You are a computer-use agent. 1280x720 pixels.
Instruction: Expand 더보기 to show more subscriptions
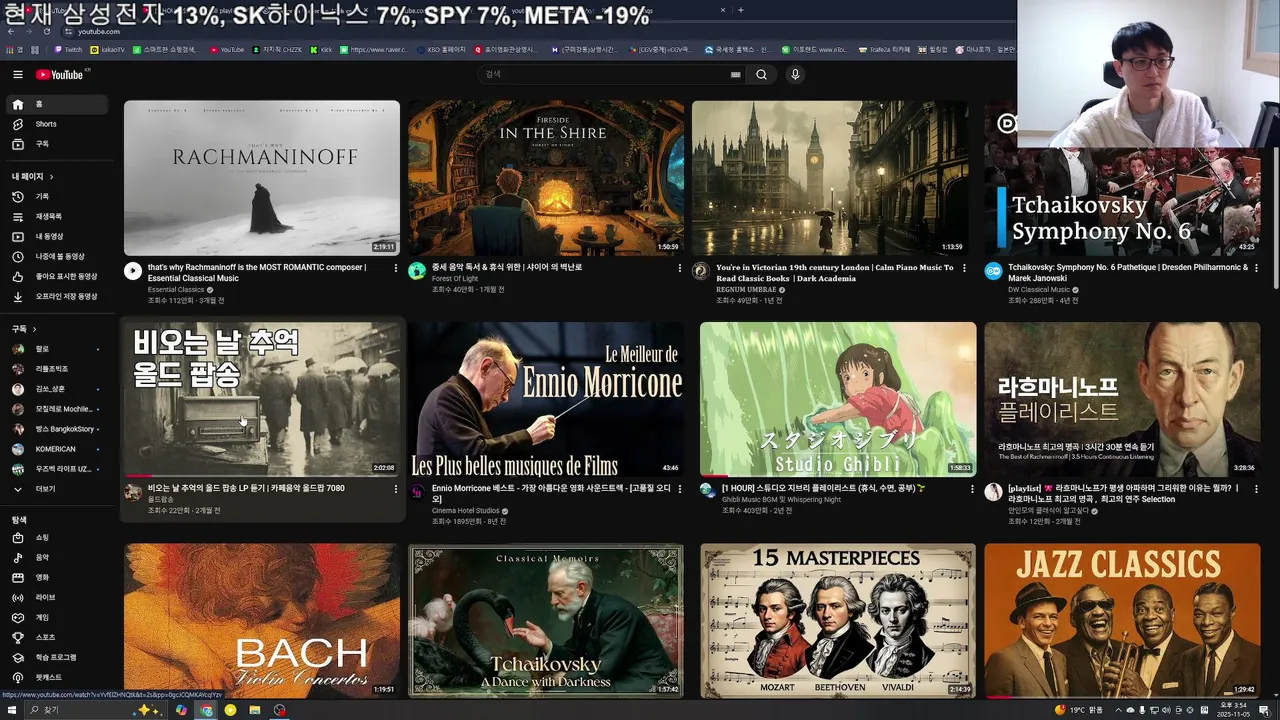coord(57,489)
